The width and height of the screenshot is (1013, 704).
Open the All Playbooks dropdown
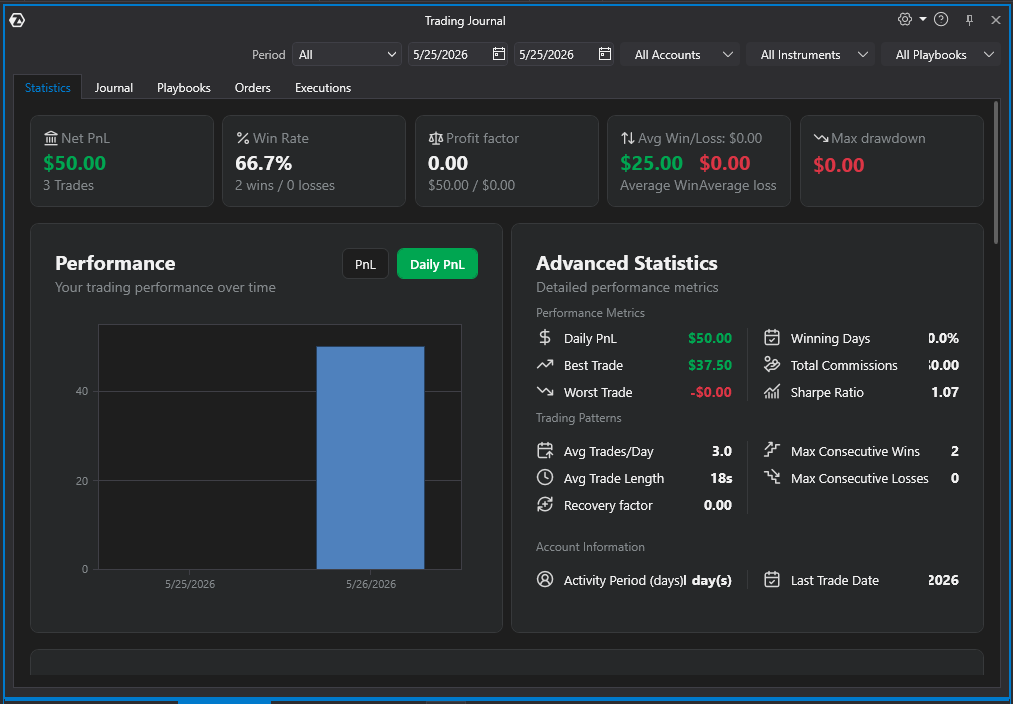[x=942, y=54]
